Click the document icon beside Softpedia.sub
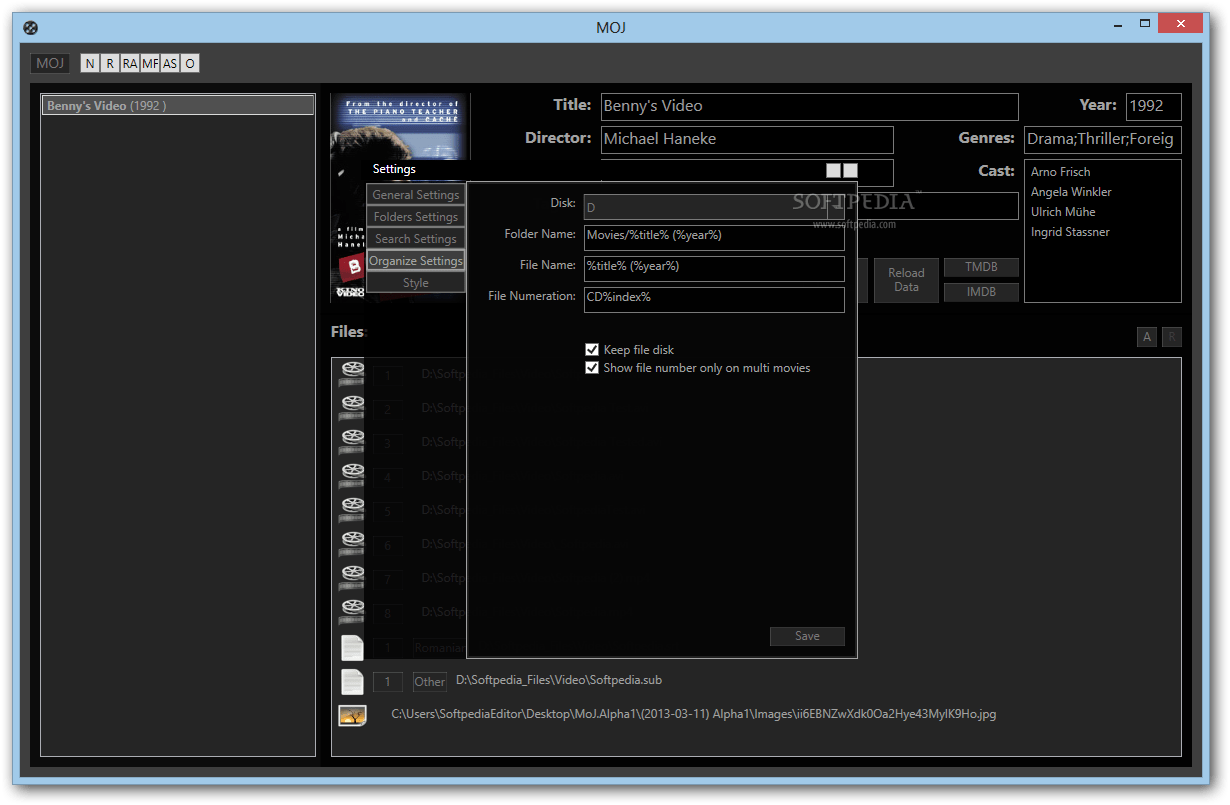The image size is (1230, 805). [x=352, y=681]
